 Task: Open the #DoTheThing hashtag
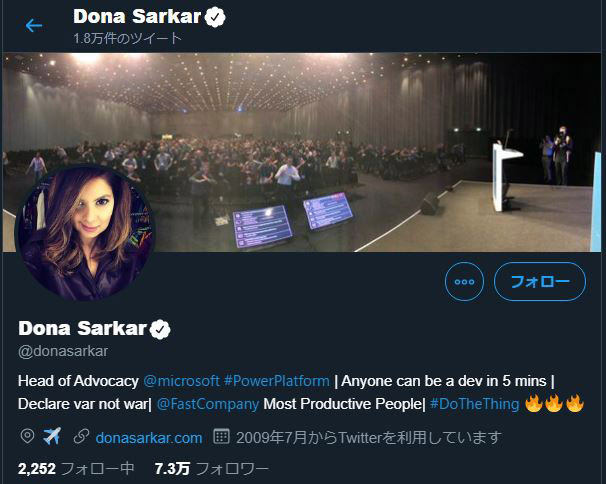(474, 404)
